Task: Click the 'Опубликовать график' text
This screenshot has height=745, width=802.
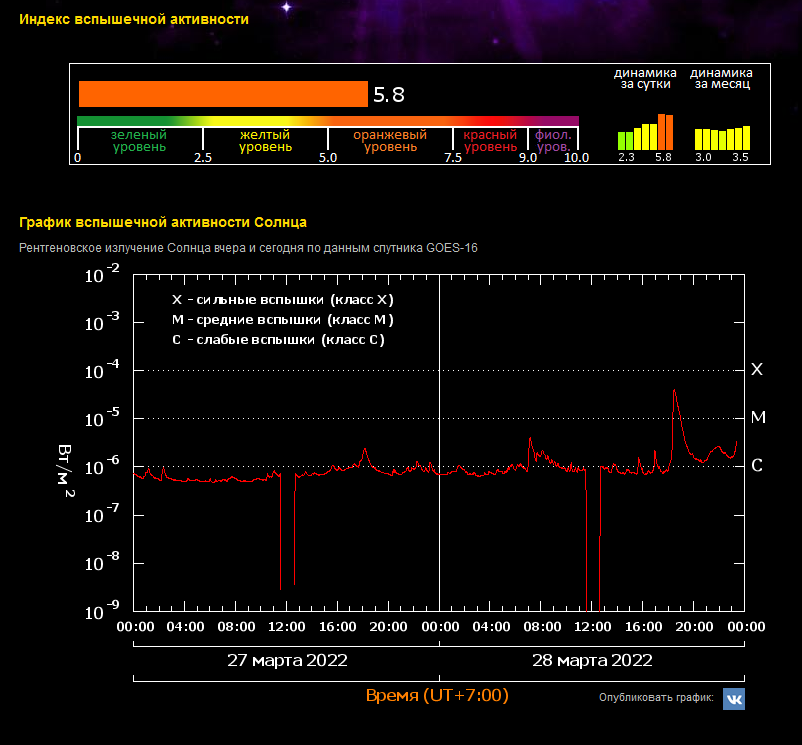Action: click(656, 697)
